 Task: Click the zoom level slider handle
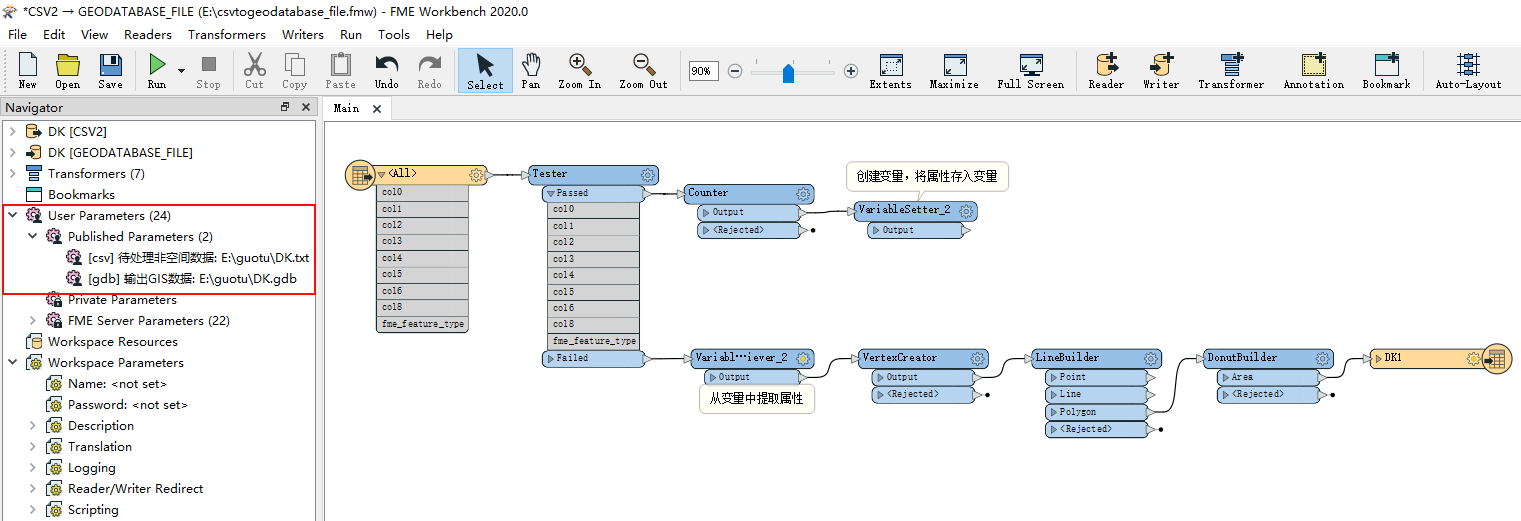(x=789, y=72)
